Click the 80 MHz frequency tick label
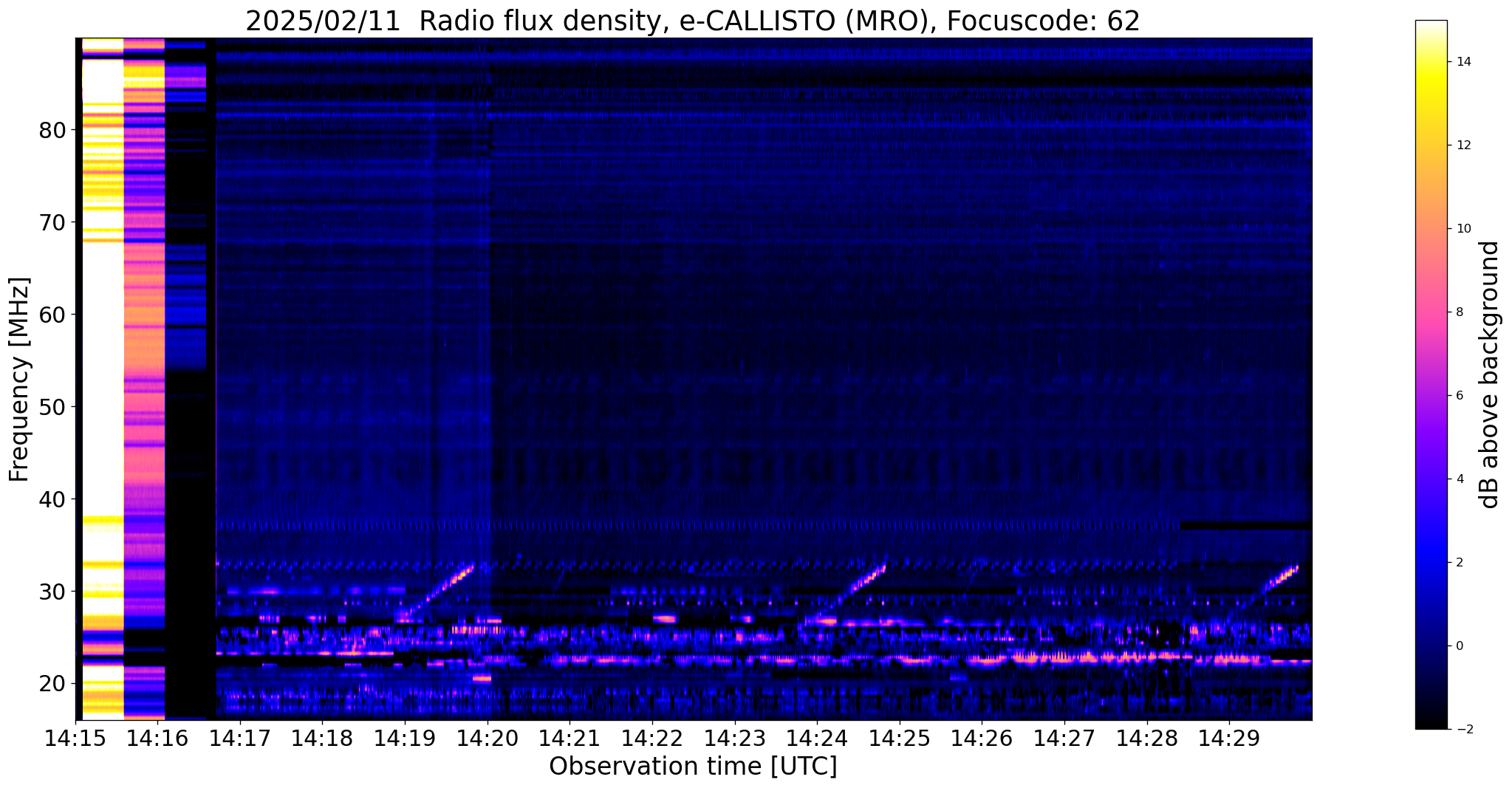The height and width of the screenshot is (788, 1512). pos(52,130)
